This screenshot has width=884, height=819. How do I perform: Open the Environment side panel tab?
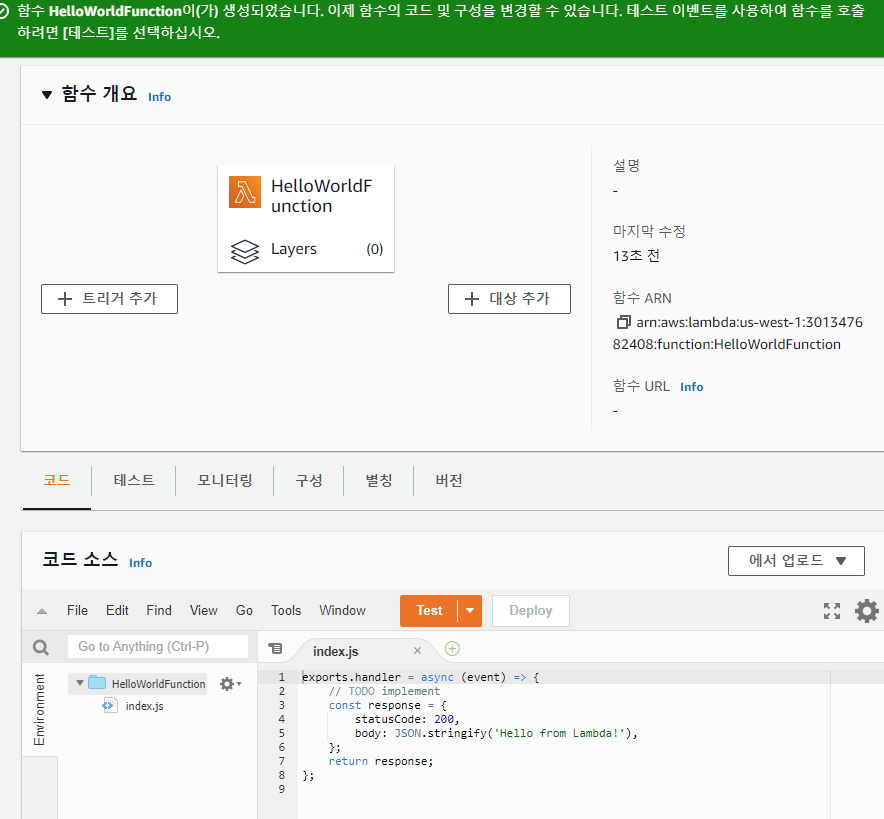39,709
